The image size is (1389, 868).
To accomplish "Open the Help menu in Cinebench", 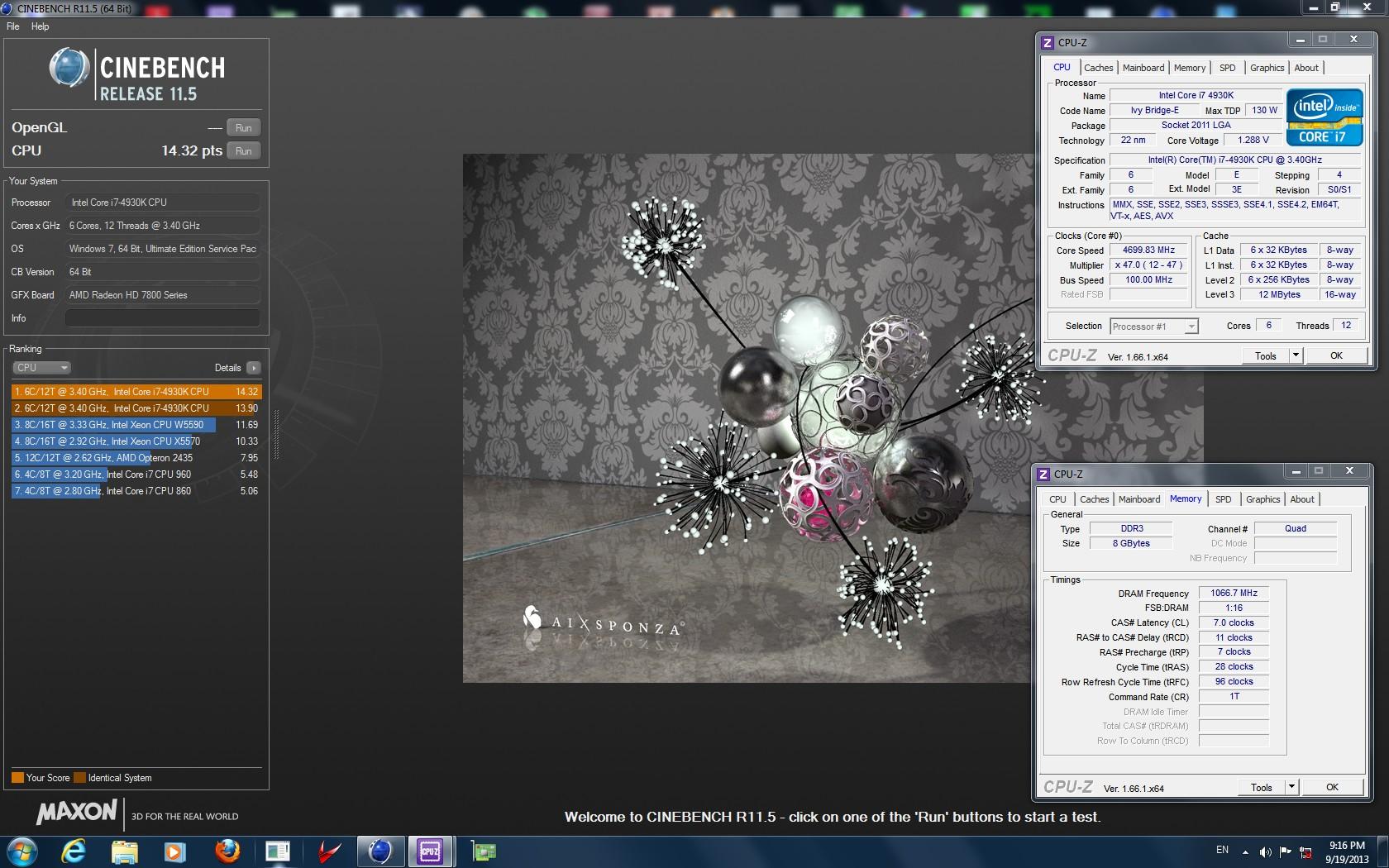I will 40,26.
